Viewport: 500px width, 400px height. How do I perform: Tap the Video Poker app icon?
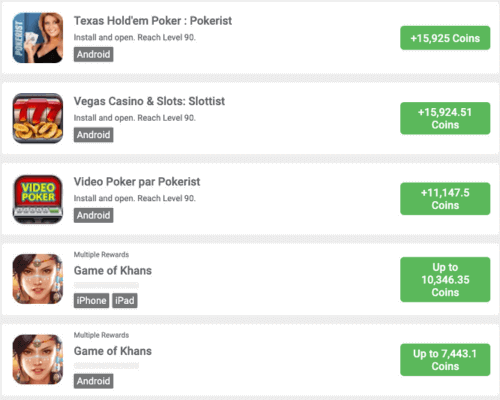click(38, 199)
